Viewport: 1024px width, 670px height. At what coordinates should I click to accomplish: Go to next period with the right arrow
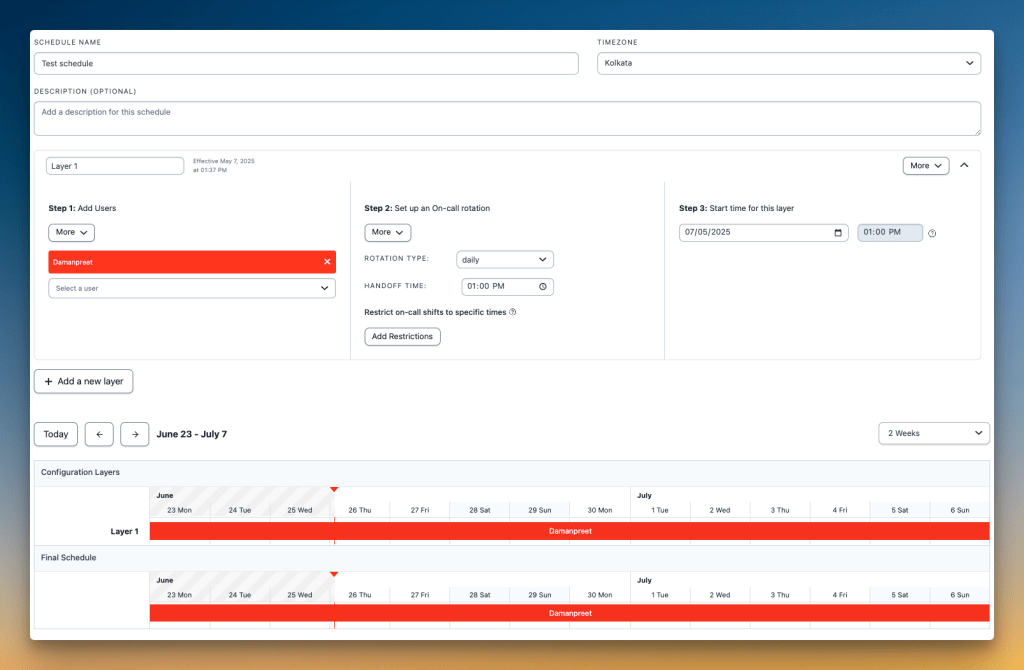134,433
